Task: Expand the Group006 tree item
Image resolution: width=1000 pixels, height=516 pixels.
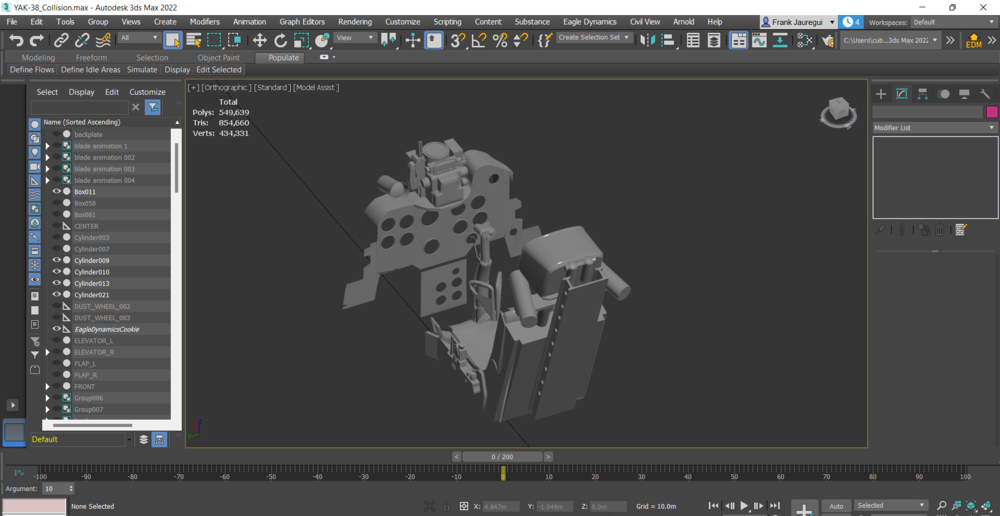Action: [x=47, y=398]
